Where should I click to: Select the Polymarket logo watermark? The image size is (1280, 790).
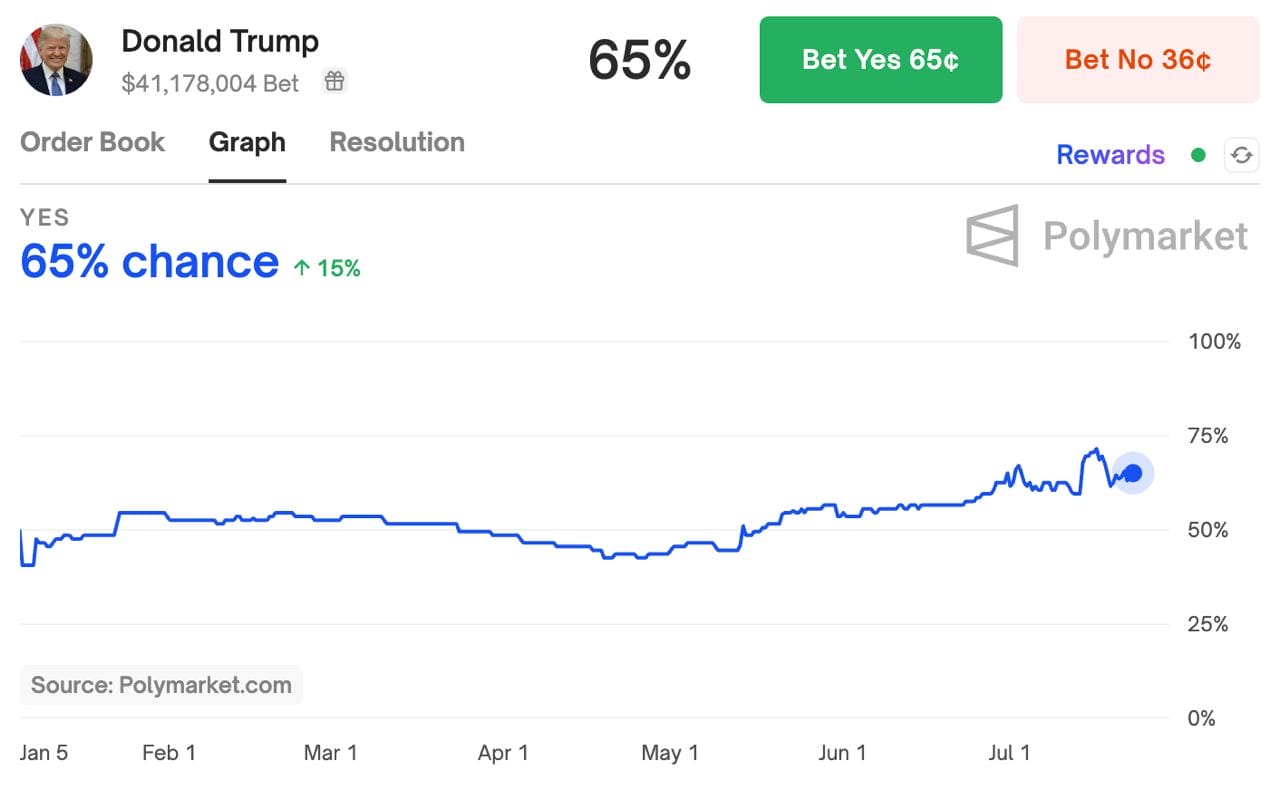pyautogui.click(x=1105, y=236)
